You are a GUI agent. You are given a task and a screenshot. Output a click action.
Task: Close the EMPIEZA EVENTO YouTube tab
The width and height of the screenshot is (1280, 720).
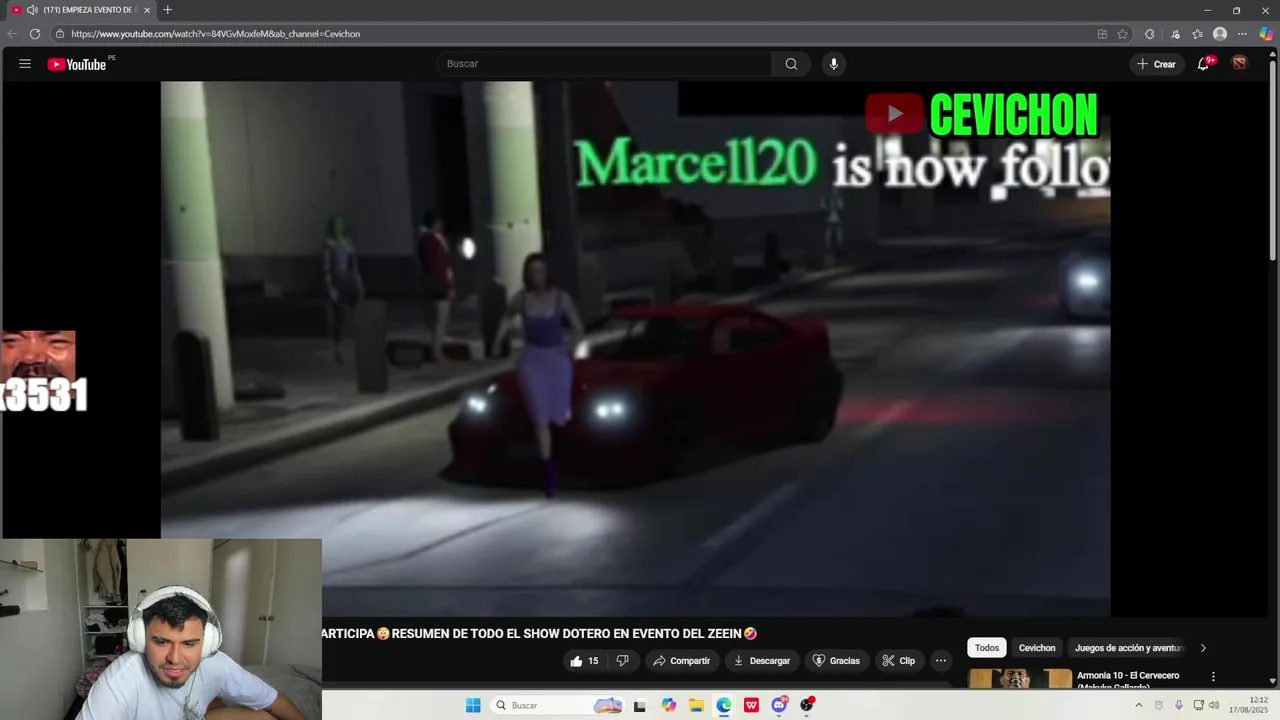(x=147, y=10)
